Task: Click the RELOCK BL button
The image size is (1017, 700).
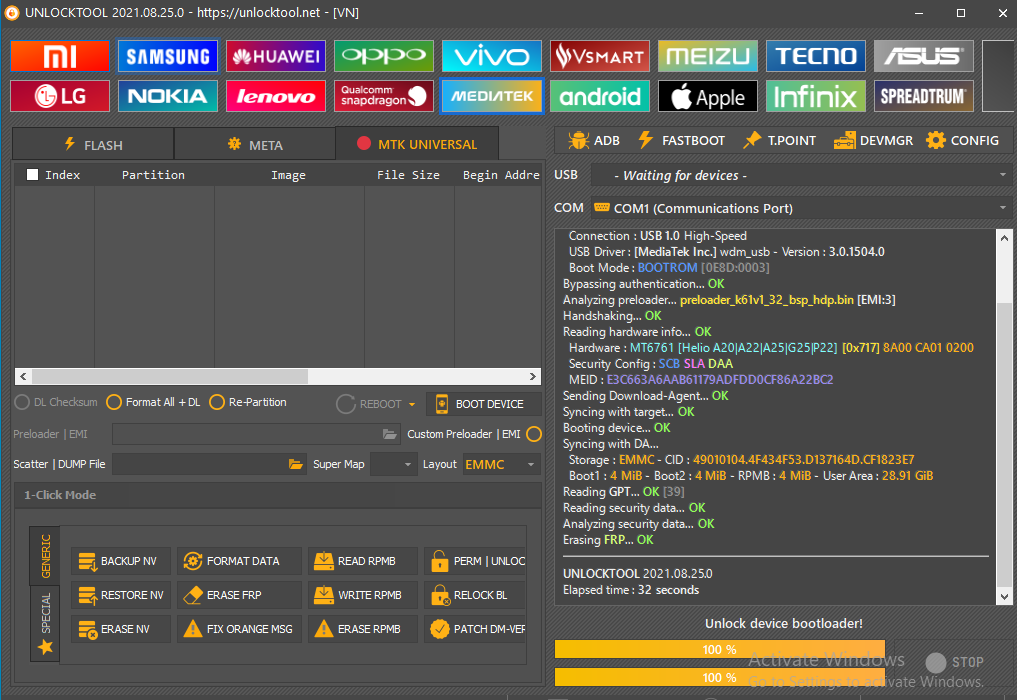Action: (x=475, y=595)
